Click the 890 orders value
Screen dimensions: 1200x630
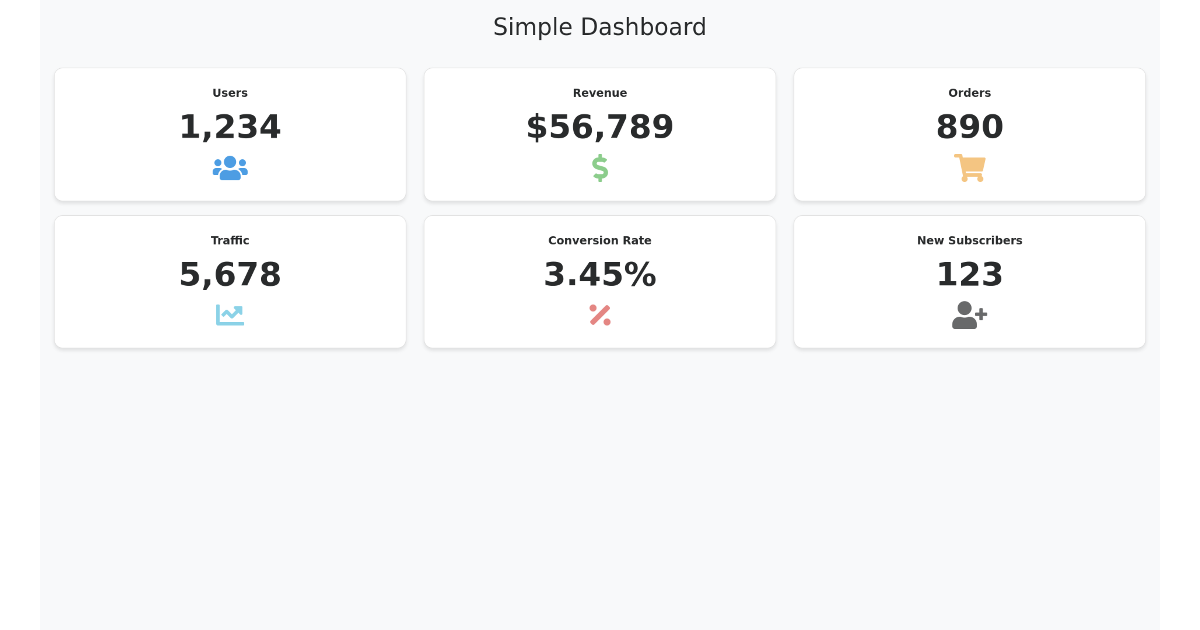click(969, 127)
